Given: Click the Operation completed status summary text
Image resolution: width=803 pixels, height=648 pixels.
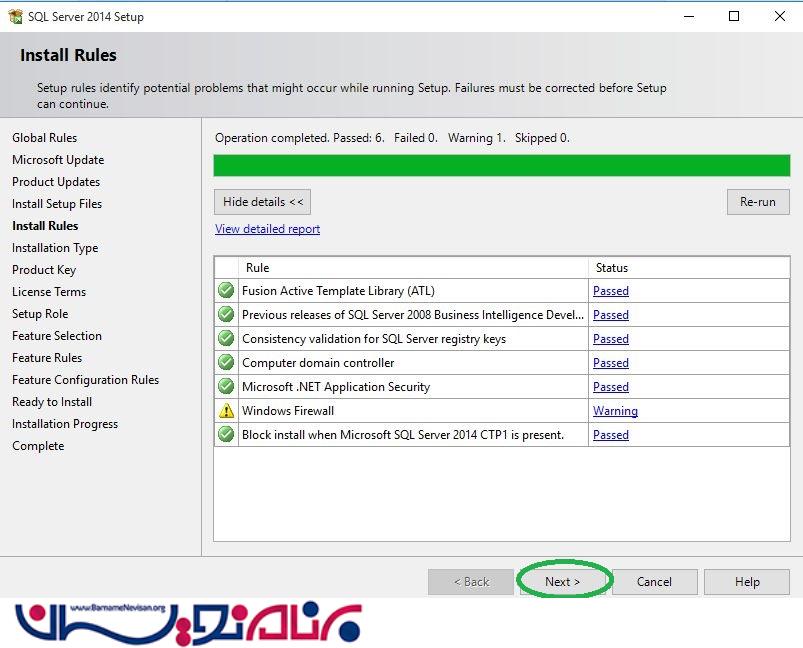Looking at the screenshot, I should [x=392, y=138].
